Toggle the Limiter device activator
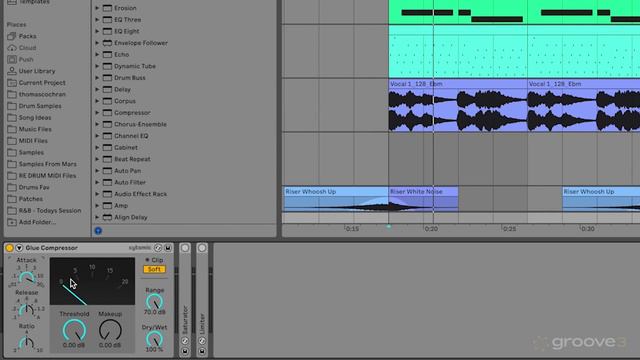 click(202, 248)
